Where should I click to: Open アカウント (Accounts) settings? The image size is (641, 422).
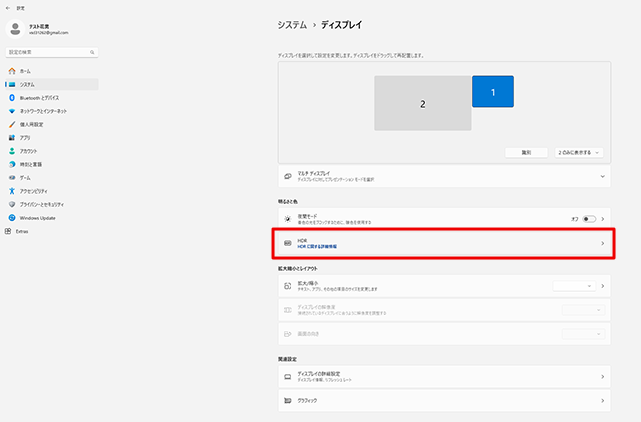point(28,150)
